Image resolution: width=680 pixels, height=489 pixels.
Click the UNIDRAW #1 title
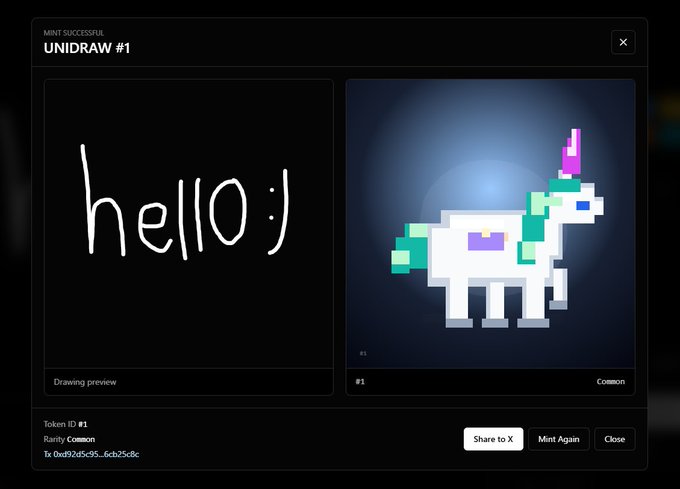(87, 48)
